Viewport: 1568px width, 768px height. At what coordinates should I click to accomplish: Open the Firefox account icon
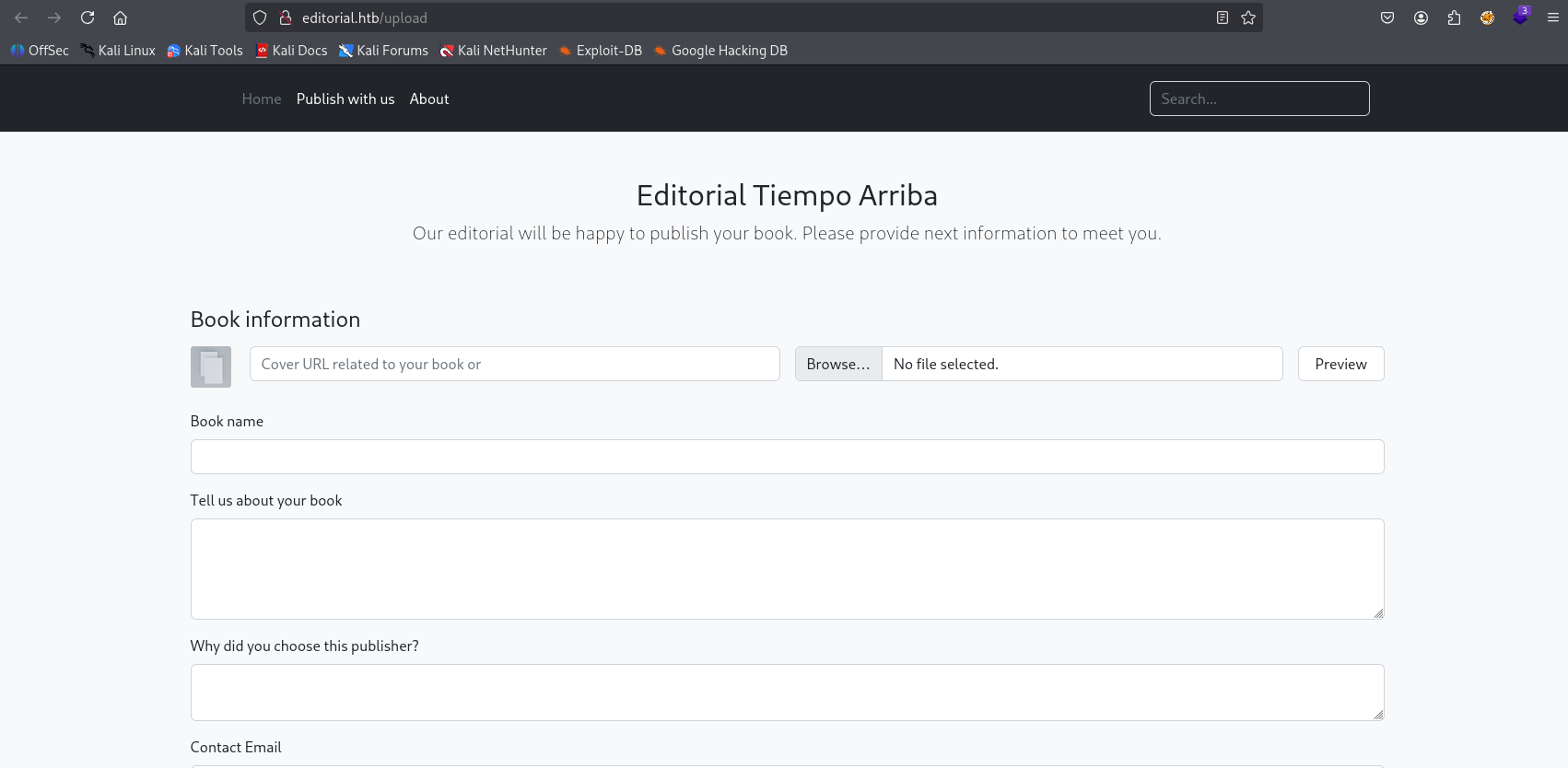(x=1421, y=17)
